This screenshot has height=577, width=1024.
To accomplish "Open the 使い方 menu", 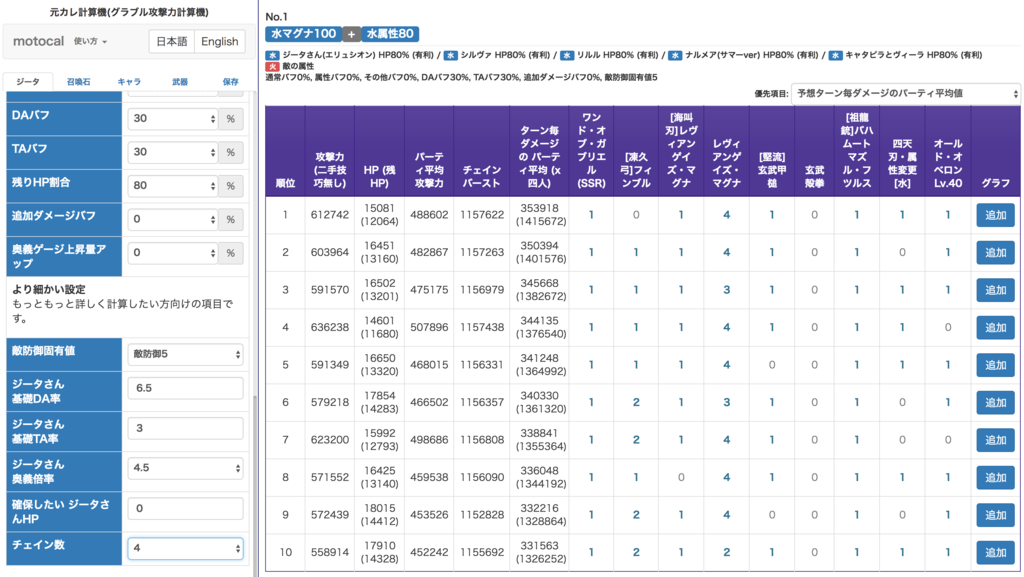I will pyautogui.click(x=90, y=41).
